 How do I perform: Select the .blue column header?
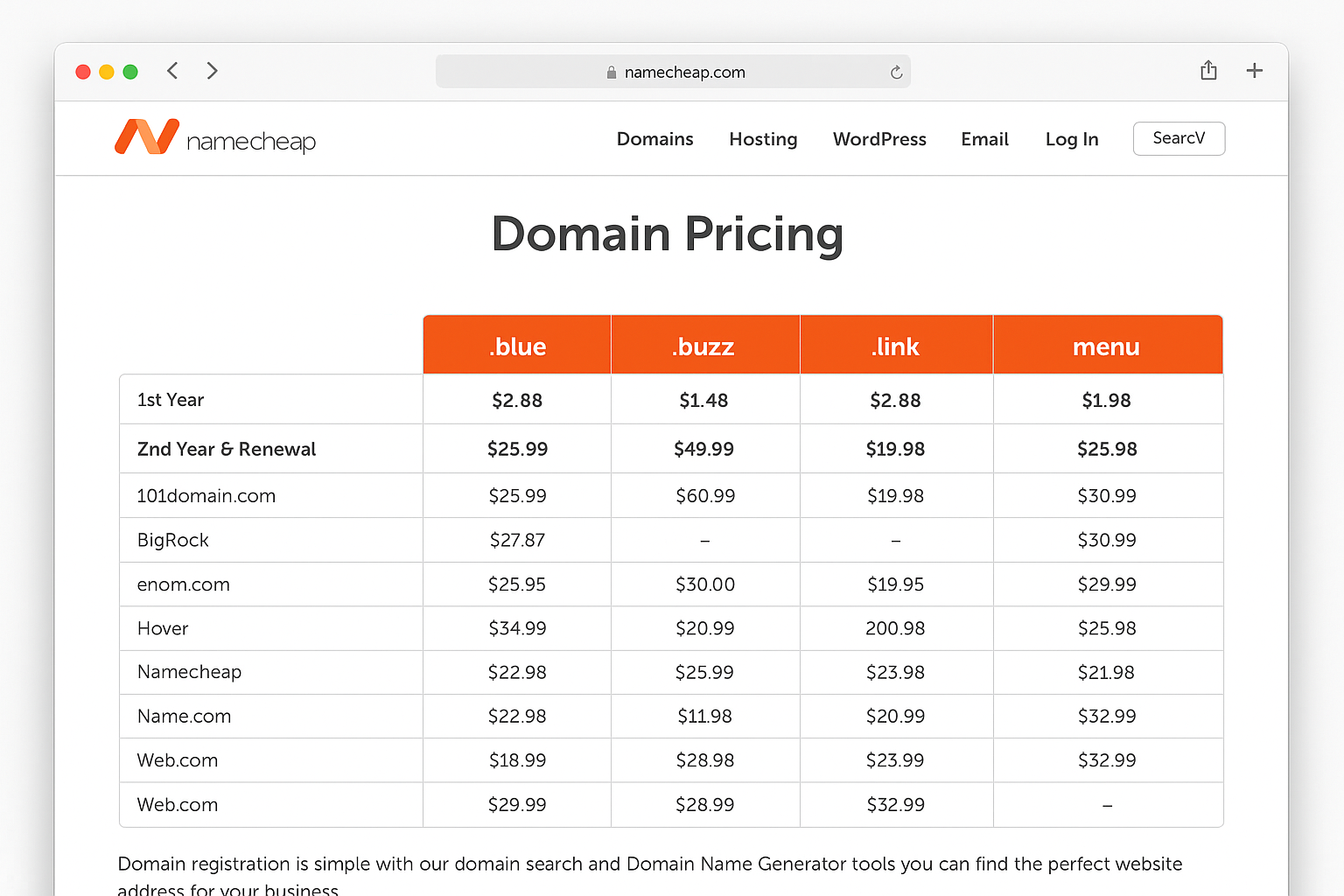click(517, 346)
